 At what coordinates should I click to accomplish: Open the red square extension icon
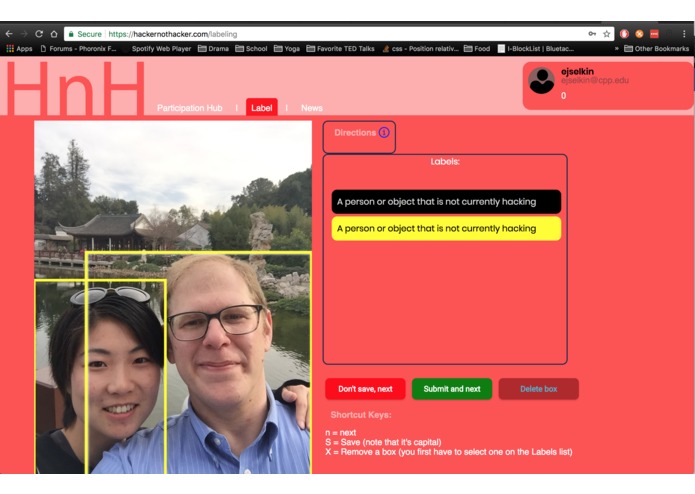click(x=654, y=34)
